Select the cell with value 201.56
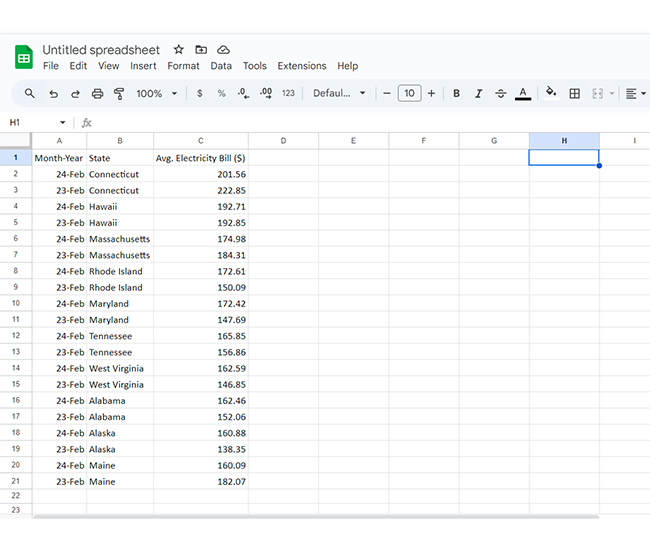The height and width of the screenshot is (550, 650). [x=201, y=174]
